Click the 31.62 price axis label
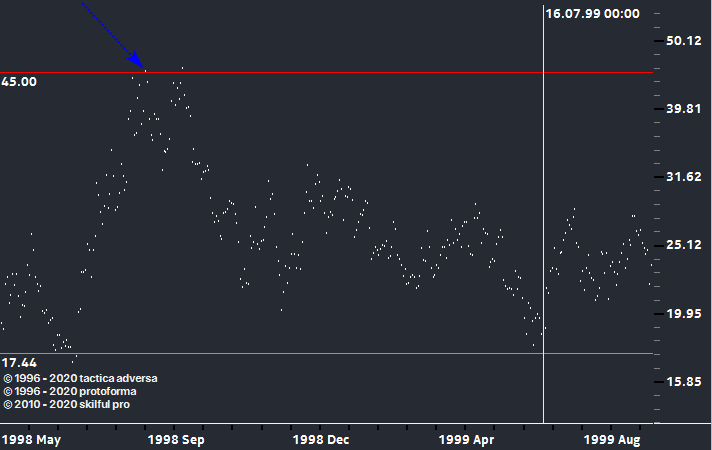The width and height of the screenshot is (712, 450). (x=686, y=177)
